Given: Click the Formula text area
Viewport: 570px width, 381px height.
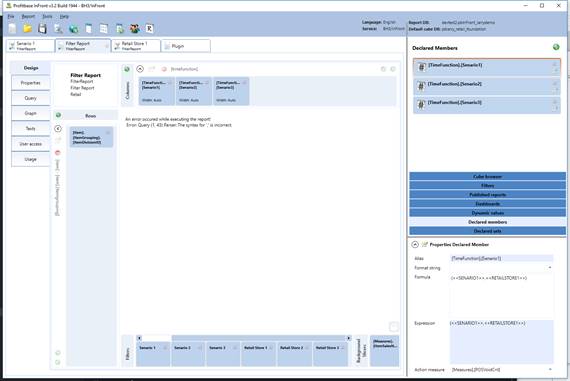Looking at the screenshot, I should 502,295.
